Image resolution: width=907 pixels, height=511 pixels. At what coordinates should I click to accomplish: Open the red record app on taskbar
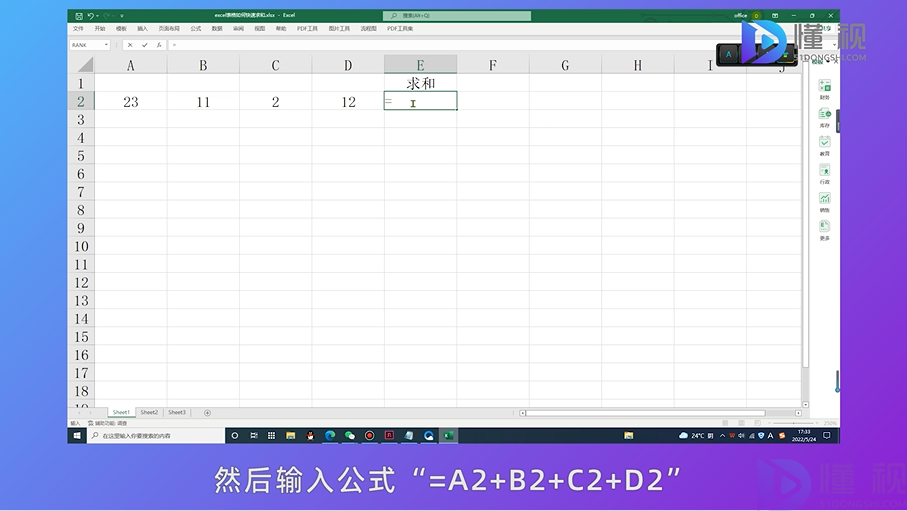pos(369,436)
